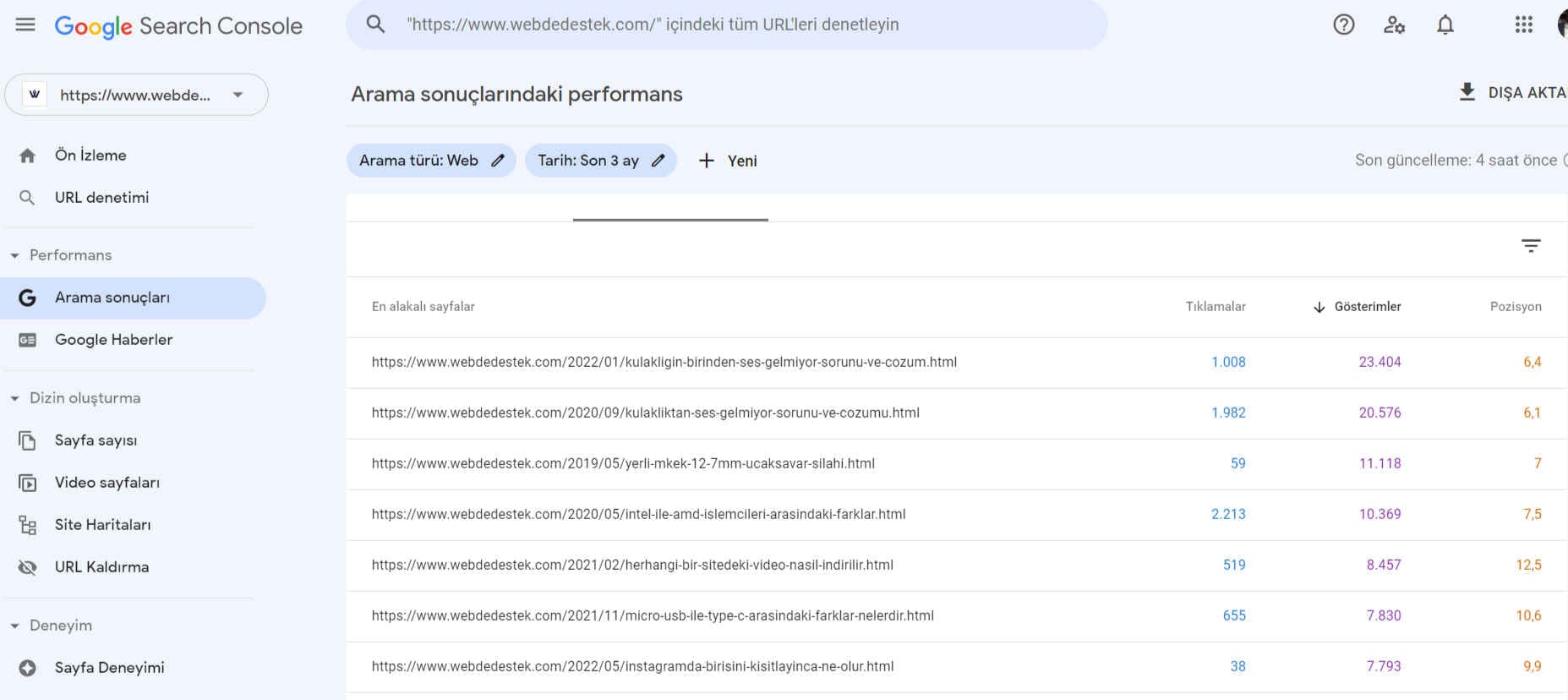Click the 20.576 impressions value
The image size is (1568, 700).
pos(1380,413)
